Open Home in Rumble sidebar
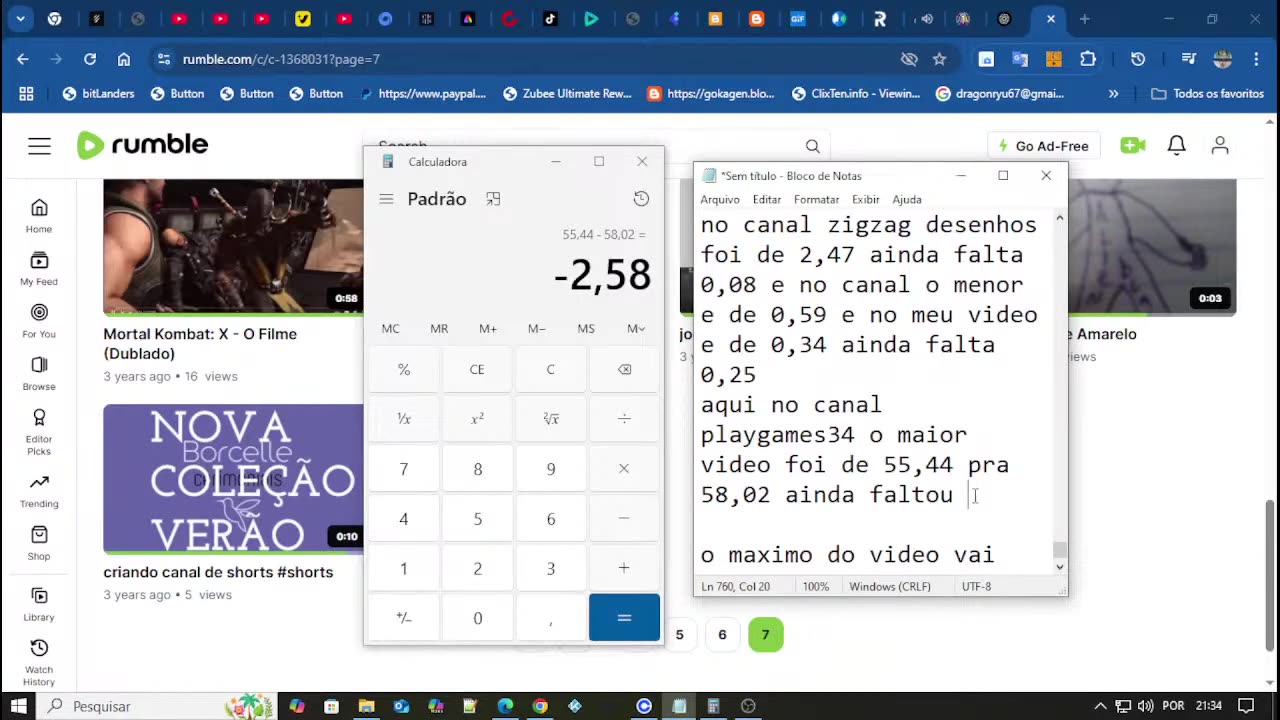 [39, 216]
